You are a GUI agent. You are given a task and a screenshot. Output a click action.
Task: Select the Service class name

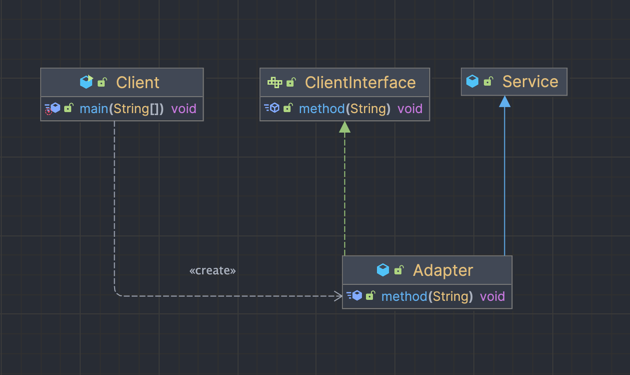tap(530, 82)
